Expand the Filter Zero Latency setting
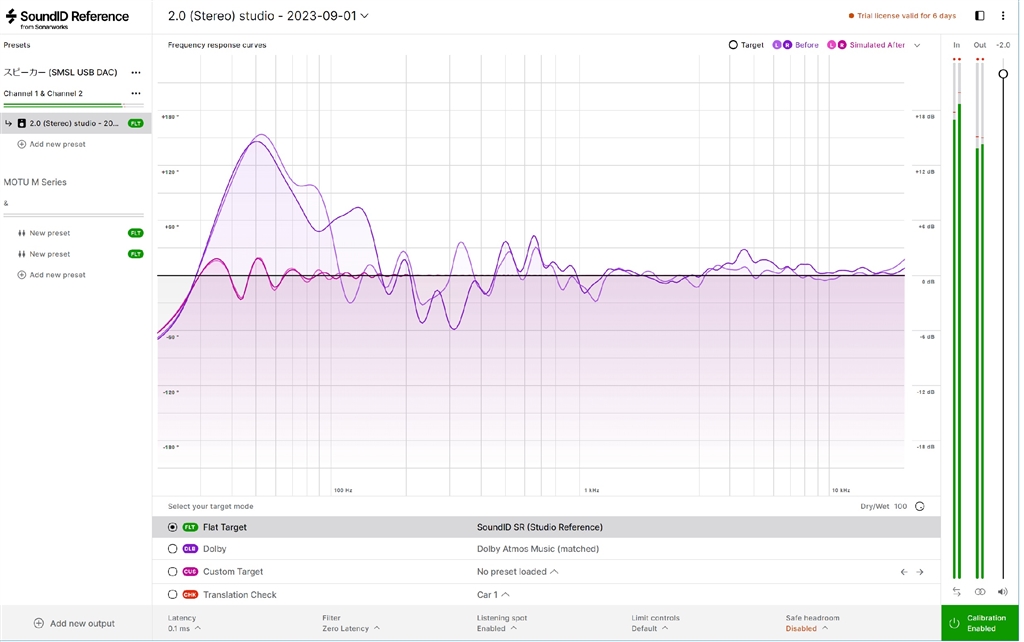Screen dimensions: 1024x642 351,623
